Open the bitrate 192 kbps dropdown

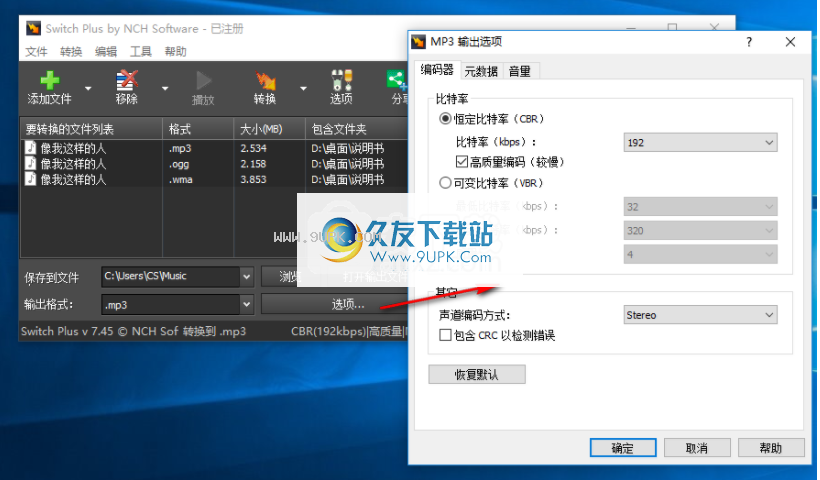(700, 143)
